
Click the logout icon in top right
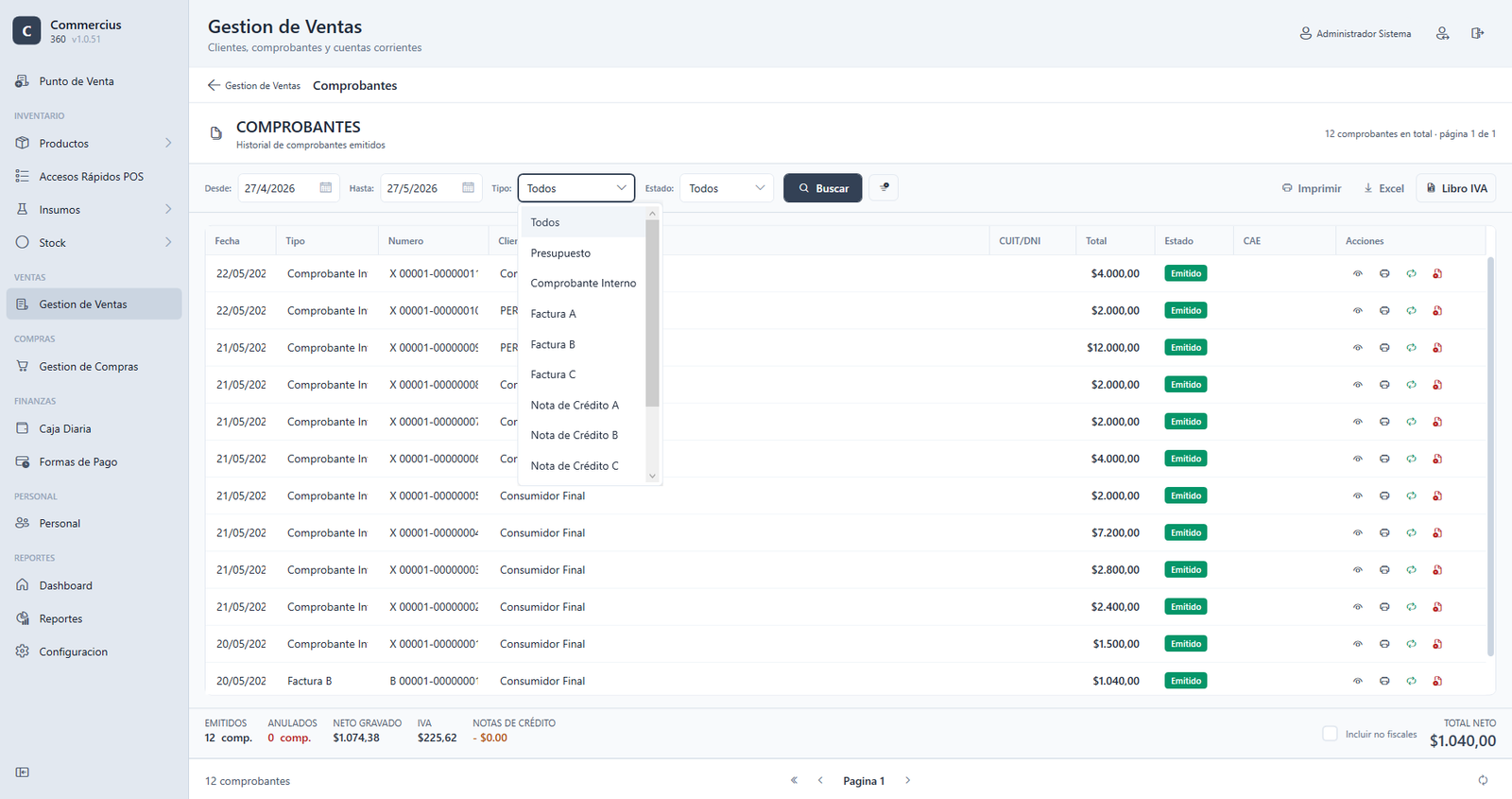[1477, 33]
